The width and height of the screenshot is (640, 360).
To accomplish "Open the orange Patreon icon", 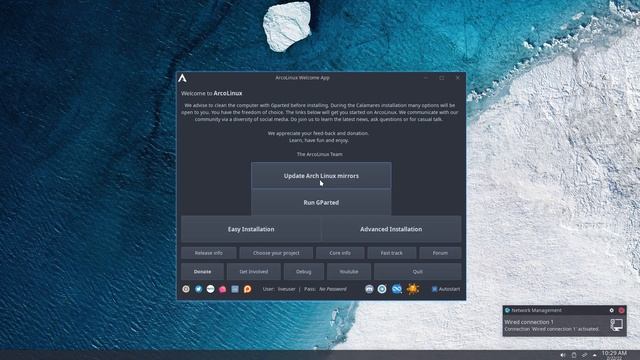I will coord(247,289).
